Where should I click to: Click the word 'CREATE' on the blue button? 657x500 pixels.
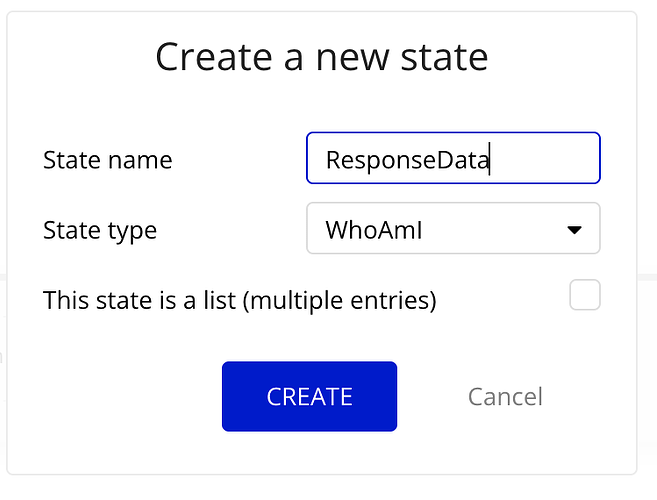click(309, 397)
